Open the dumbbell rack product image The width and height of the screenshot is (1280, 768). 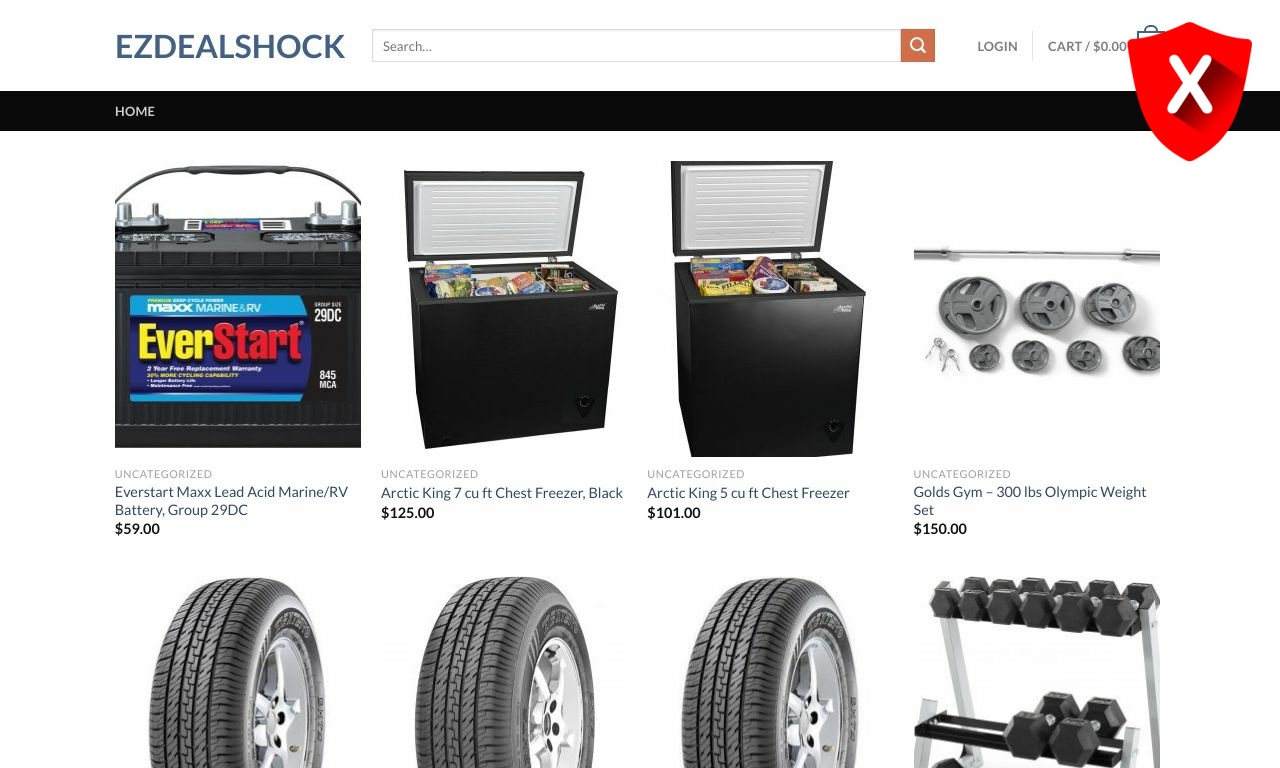pos(1037,672)
